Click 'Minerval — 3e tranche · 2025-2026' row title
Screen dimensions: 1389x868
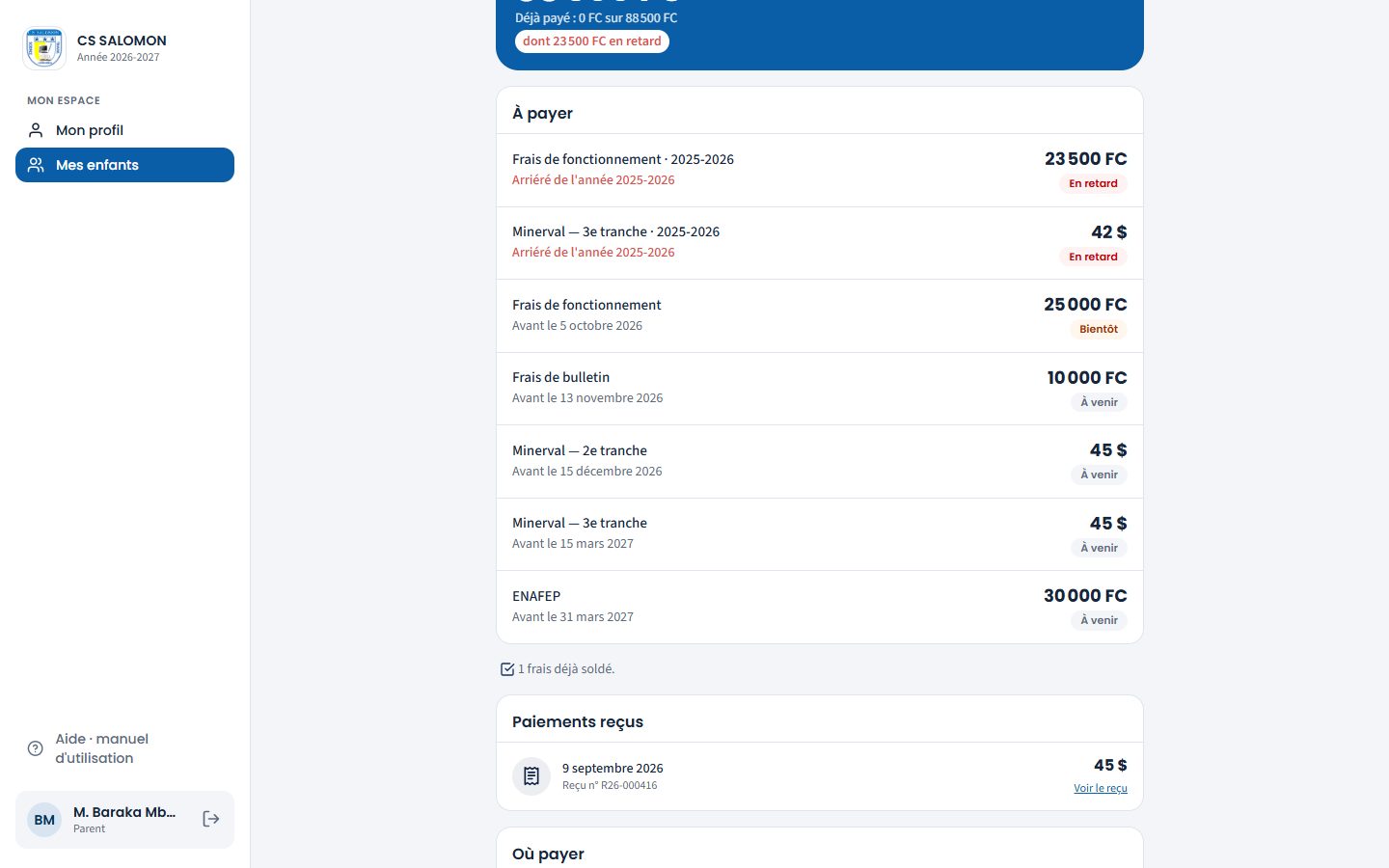615,231
